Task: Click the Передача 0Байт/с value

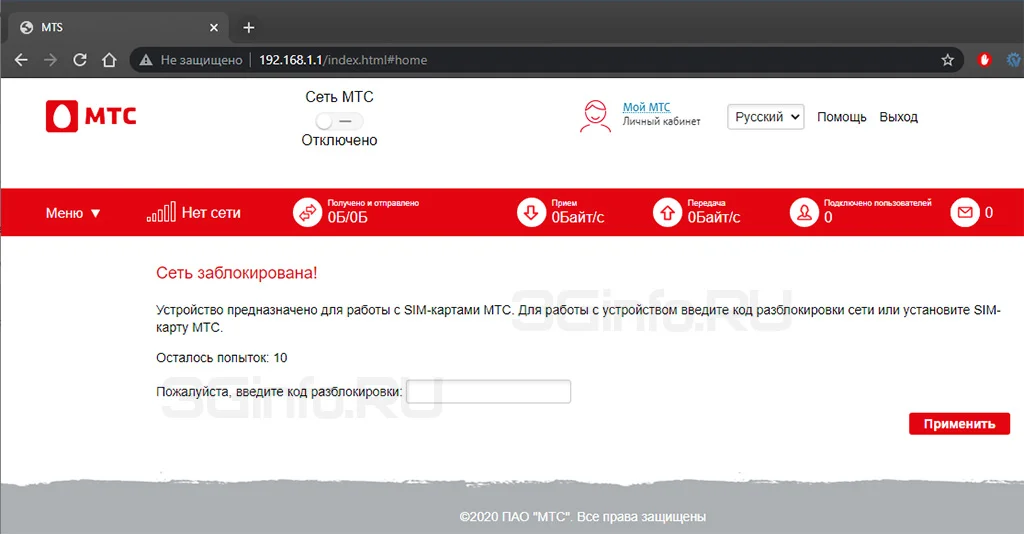Action: (x=714, y=217)
